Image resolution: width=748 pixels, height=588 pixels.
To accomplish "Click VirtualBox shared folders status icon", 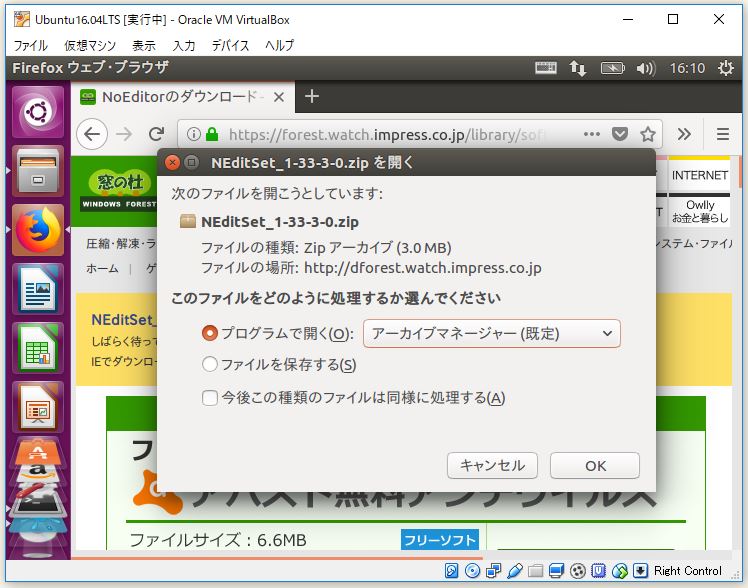I will (x=535, y=571).
